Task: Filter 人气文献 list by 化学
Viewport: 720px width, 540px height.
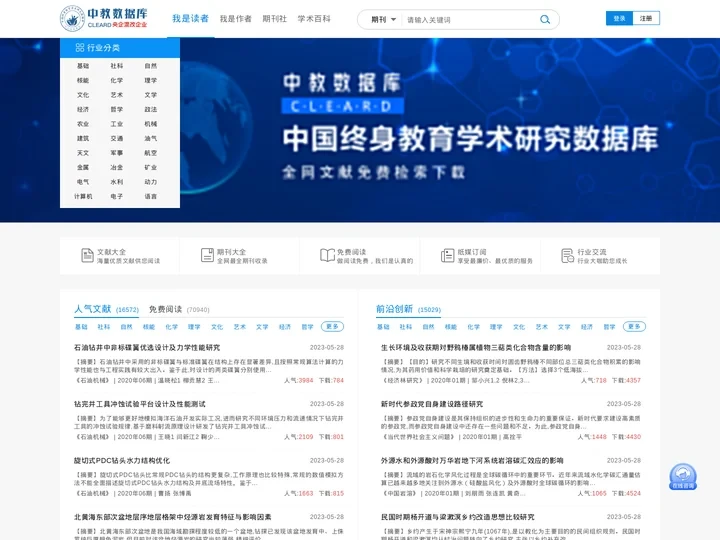Action: pyautogui.click(x=171, y=327)
